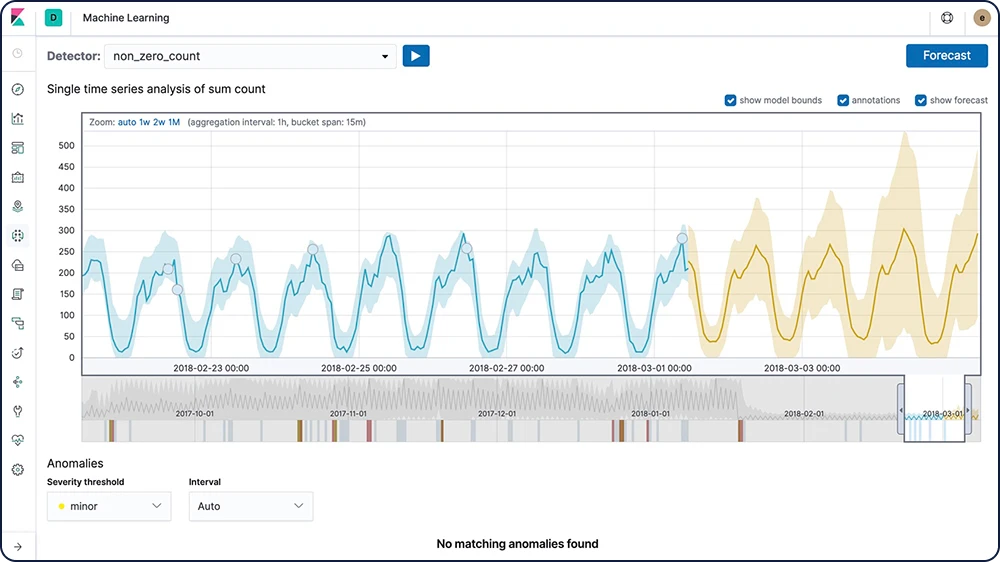Open Dev Tools wrench icon
Image resolution: width=1000 pixels, height=562 pixels.
point(17,411)
